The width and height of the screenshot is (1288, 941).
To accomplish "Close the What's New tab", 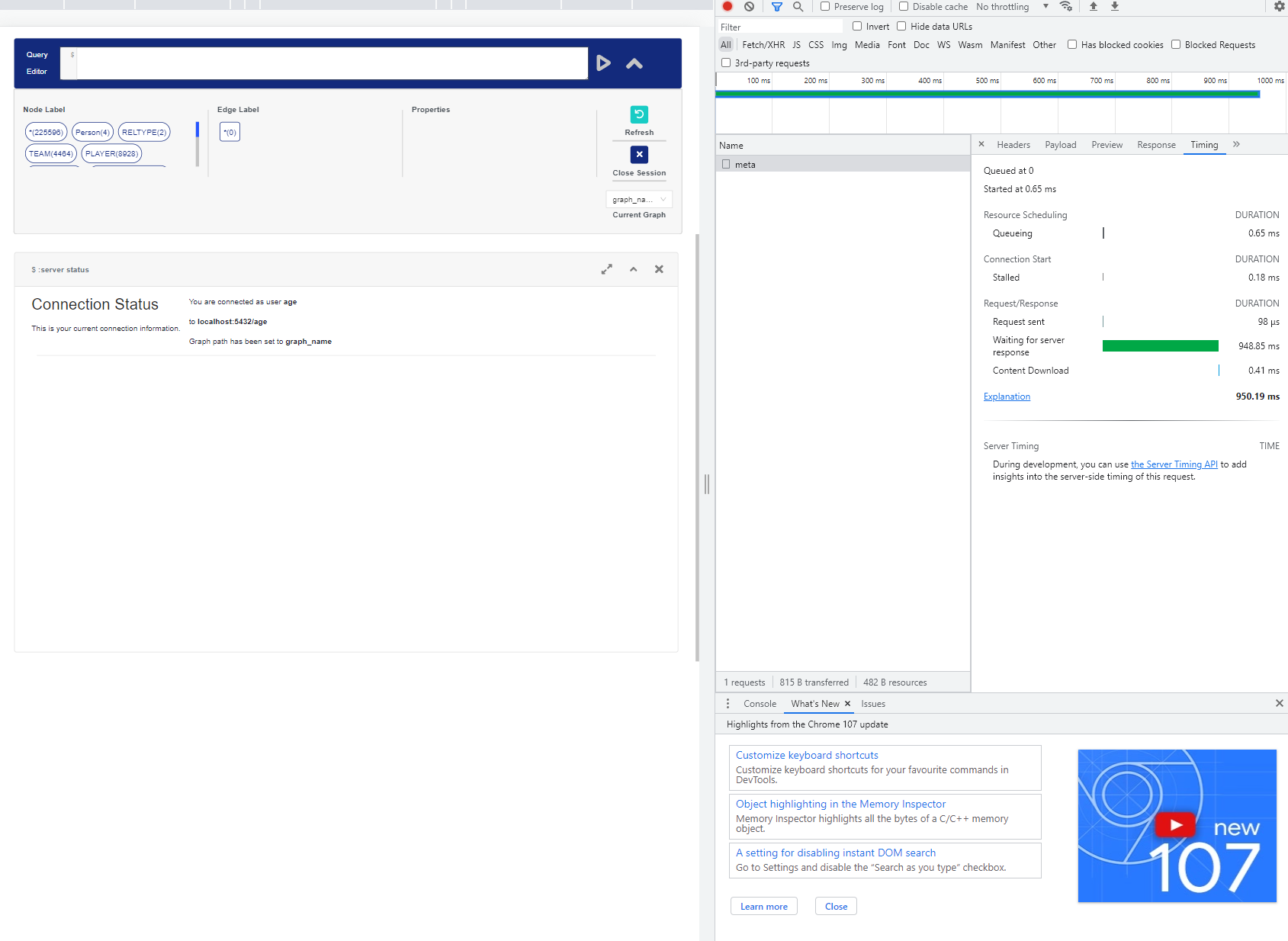I will coord(847,704).
